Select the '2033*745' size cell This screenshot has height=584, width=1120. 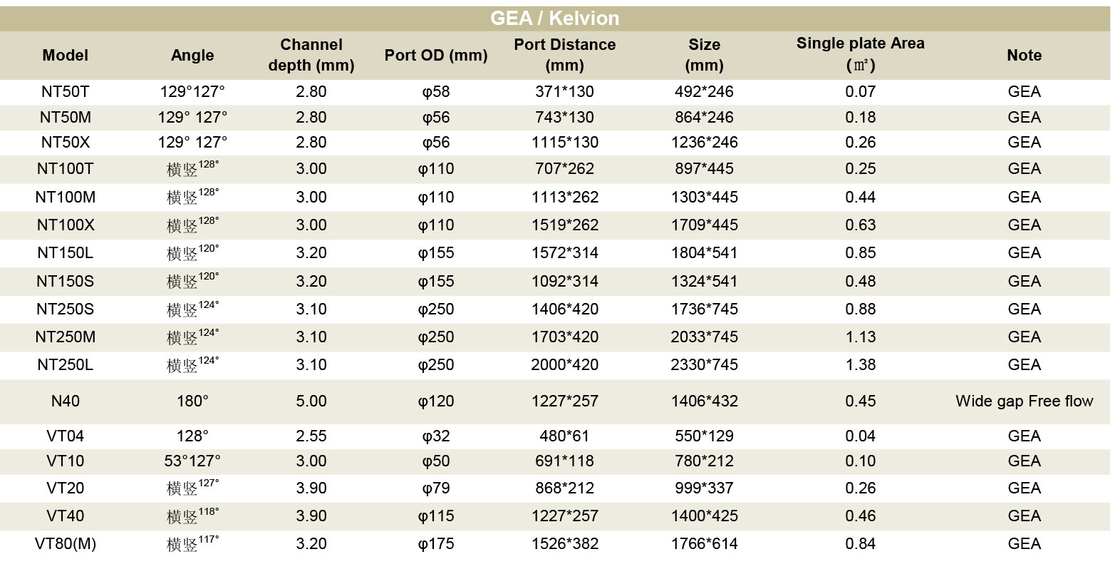(x=704, y=337)
